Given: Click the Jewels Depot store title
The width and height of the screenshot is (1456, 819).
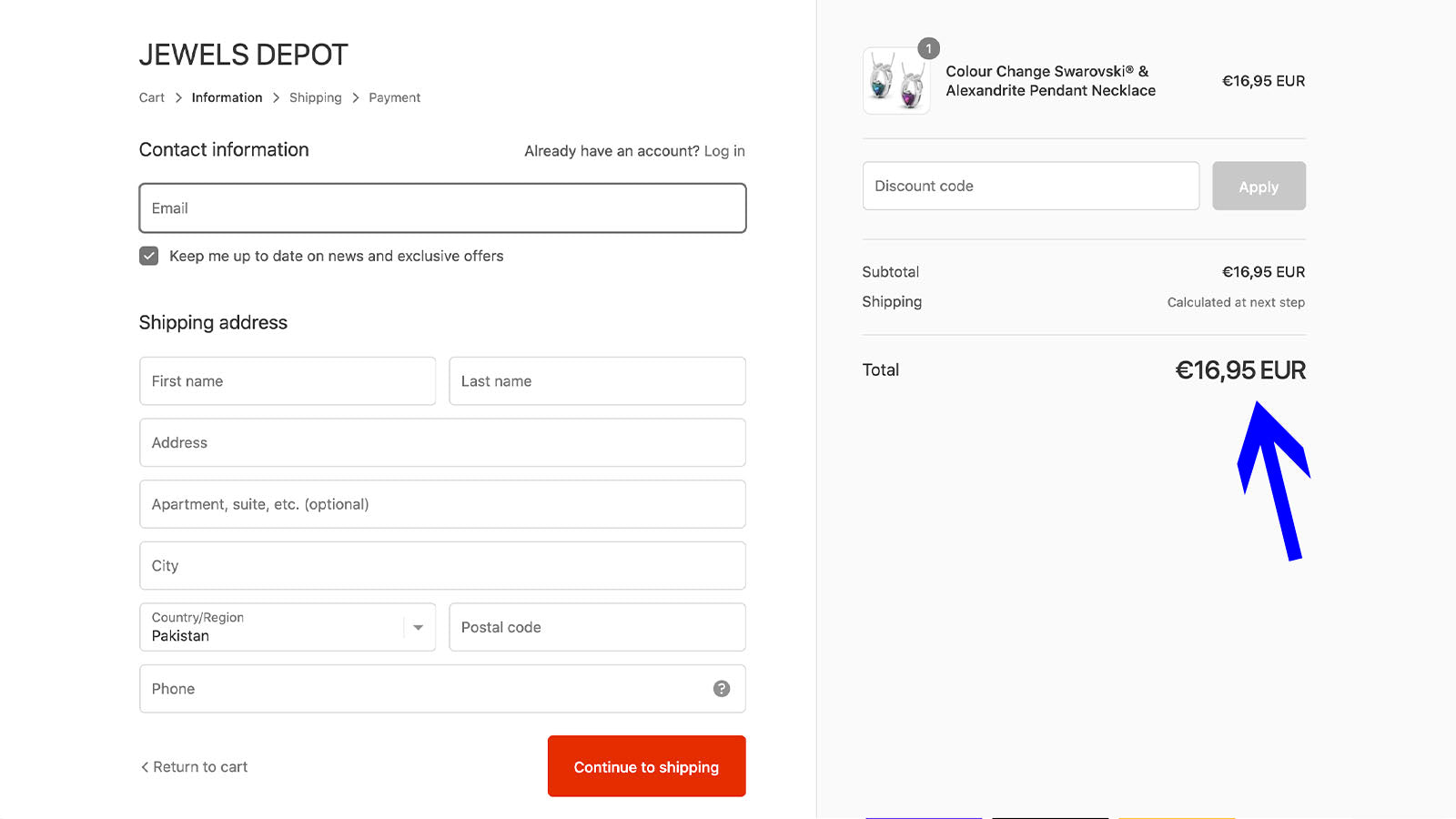Looking at the screenshot, I should pyautogui.click(x=244, y=55).
